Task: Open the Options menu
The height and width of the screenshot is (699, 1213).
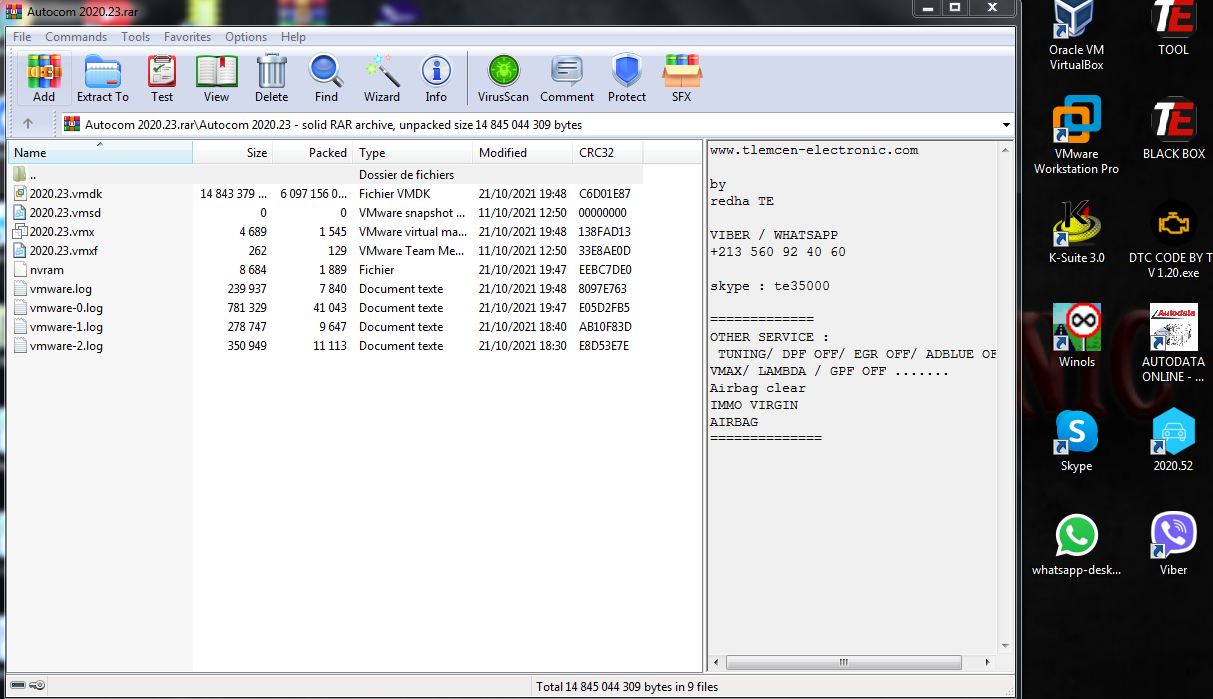Action: (246, 37)
